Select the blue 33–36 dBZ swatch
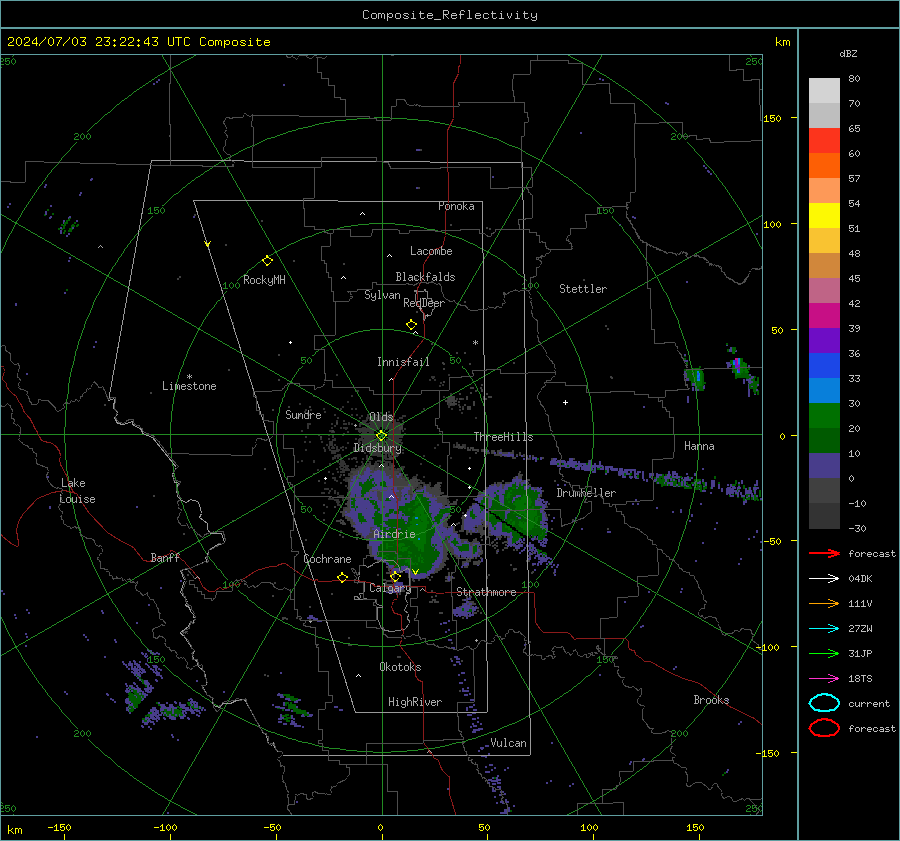900x841 pixels. 824,366
